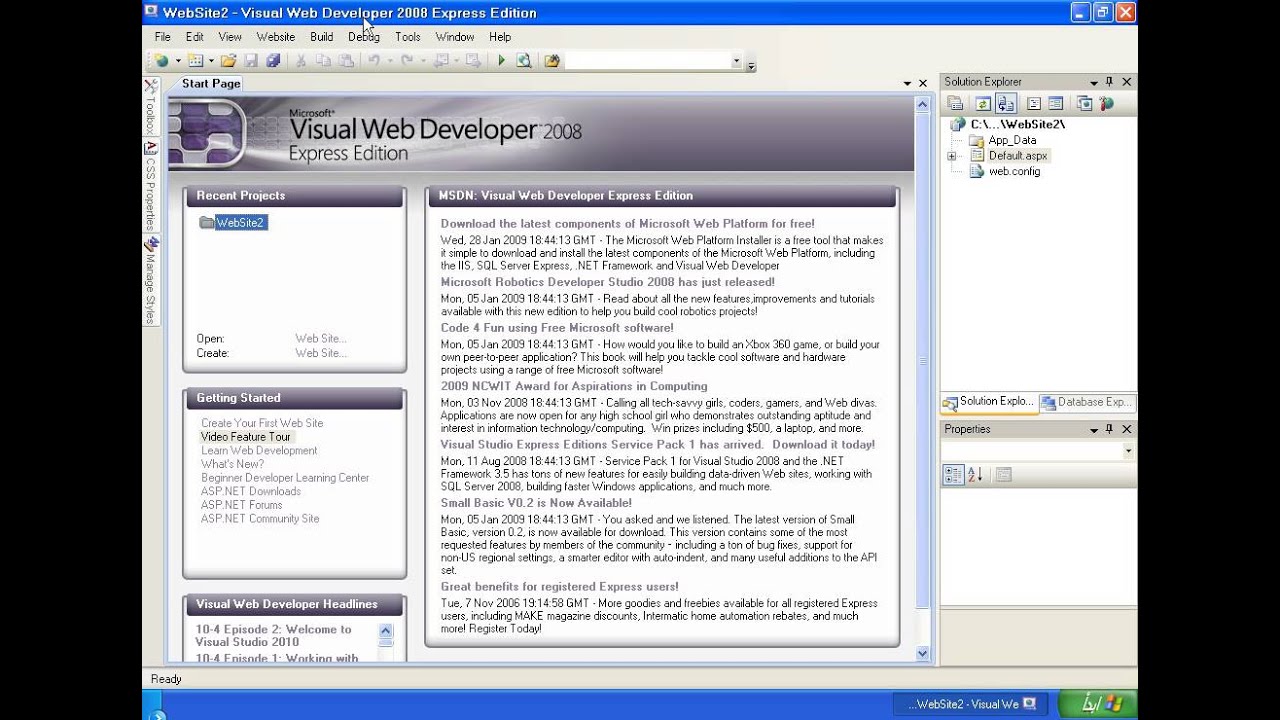The image size is (1280, 720).
Task: Toggle Categorized view in Properties panel
Action: click(x=953, y=475)
